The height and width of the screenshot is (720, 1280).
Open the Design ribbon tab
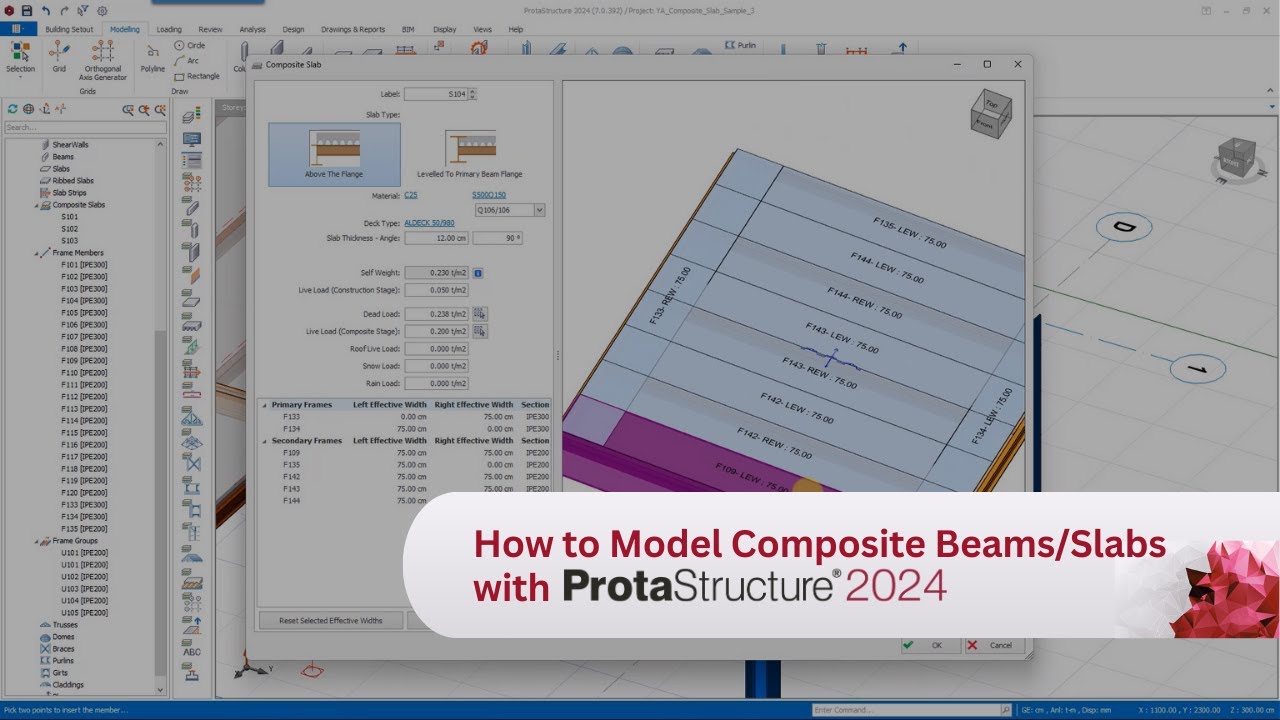(x=293, y=29)
